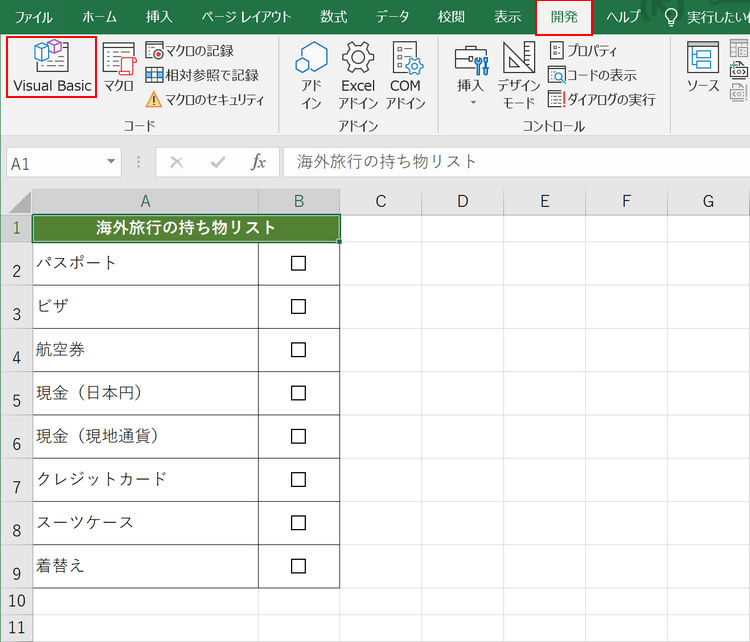The width and height of the screenshot is (750, 642).
Task: Click the formula bar input field
Action: 517,163
